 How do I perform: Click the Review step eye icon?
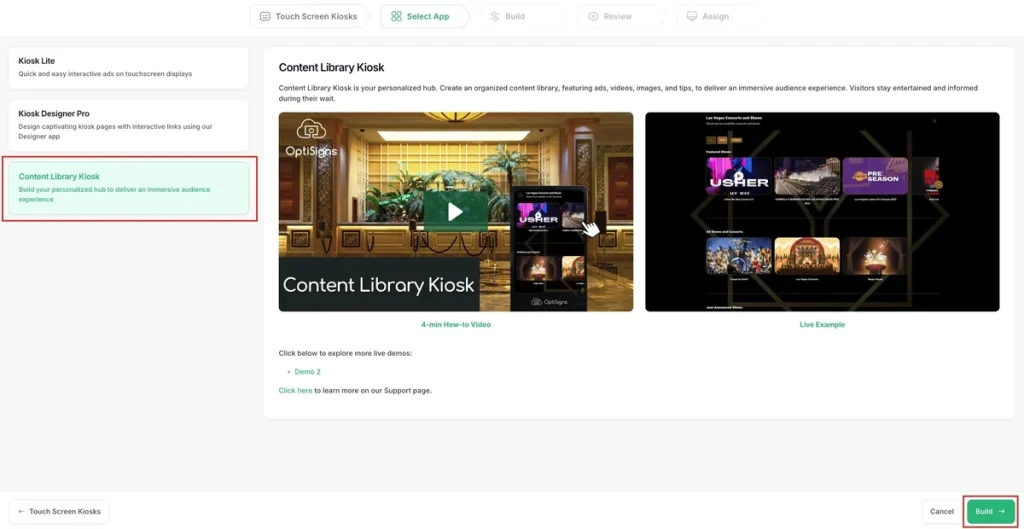pyautogui.click(x=594, y=16)
